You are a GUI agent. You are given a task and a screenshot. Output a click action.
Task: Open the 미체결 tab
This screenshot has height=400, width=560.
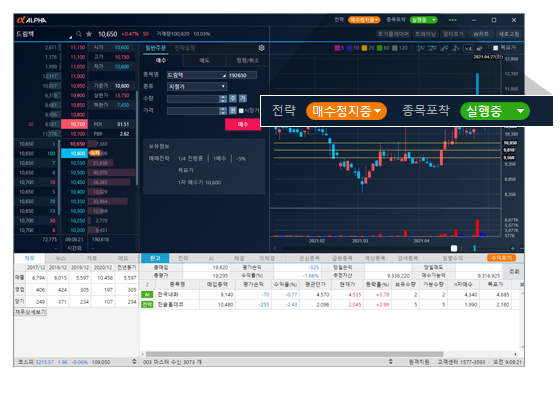[x=267, y=258]
